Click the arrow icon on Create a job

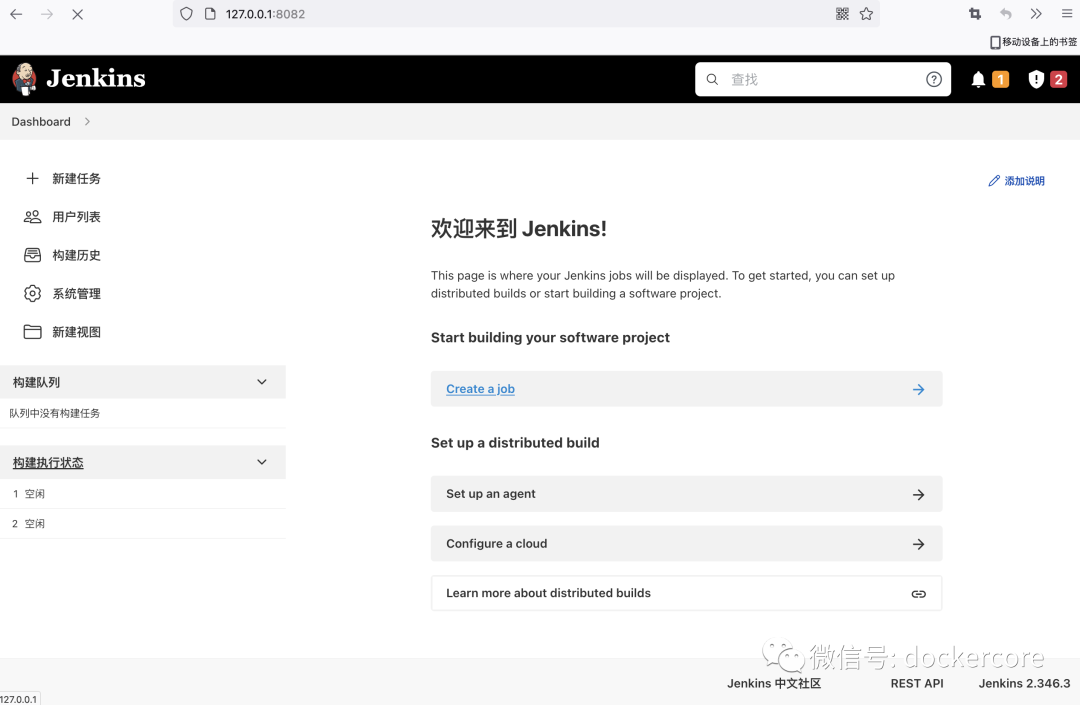[918, 389]
